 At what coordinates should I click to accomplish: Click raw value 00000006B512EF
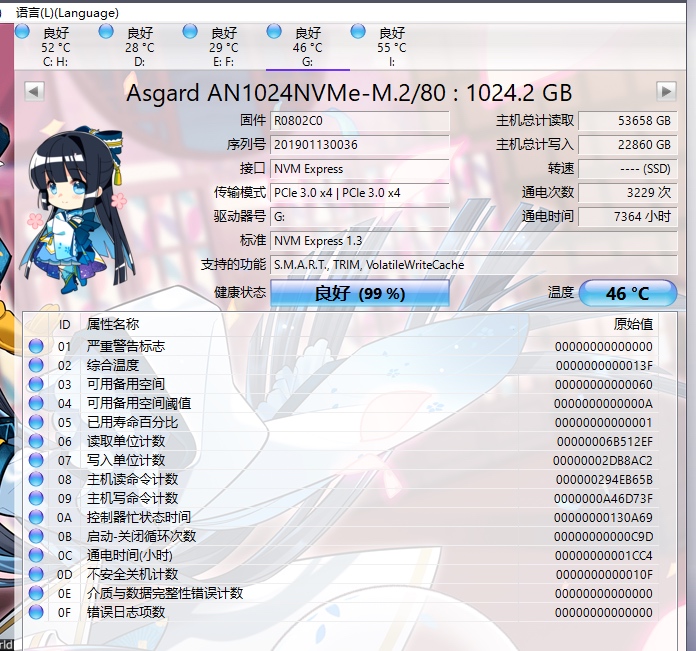pos(605,442)
